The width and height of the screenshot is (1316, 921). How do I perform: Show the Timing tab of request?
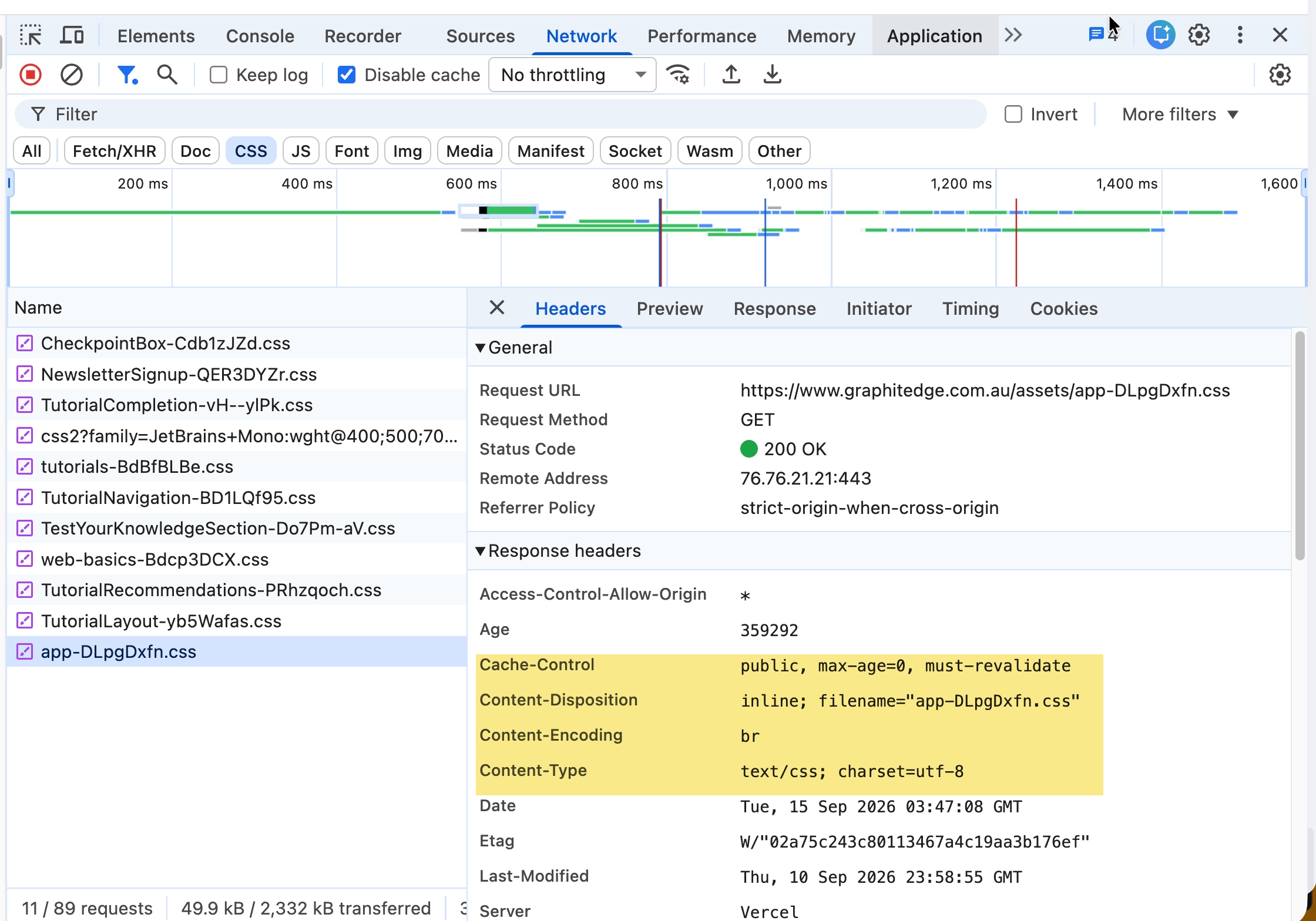(971, 308)
